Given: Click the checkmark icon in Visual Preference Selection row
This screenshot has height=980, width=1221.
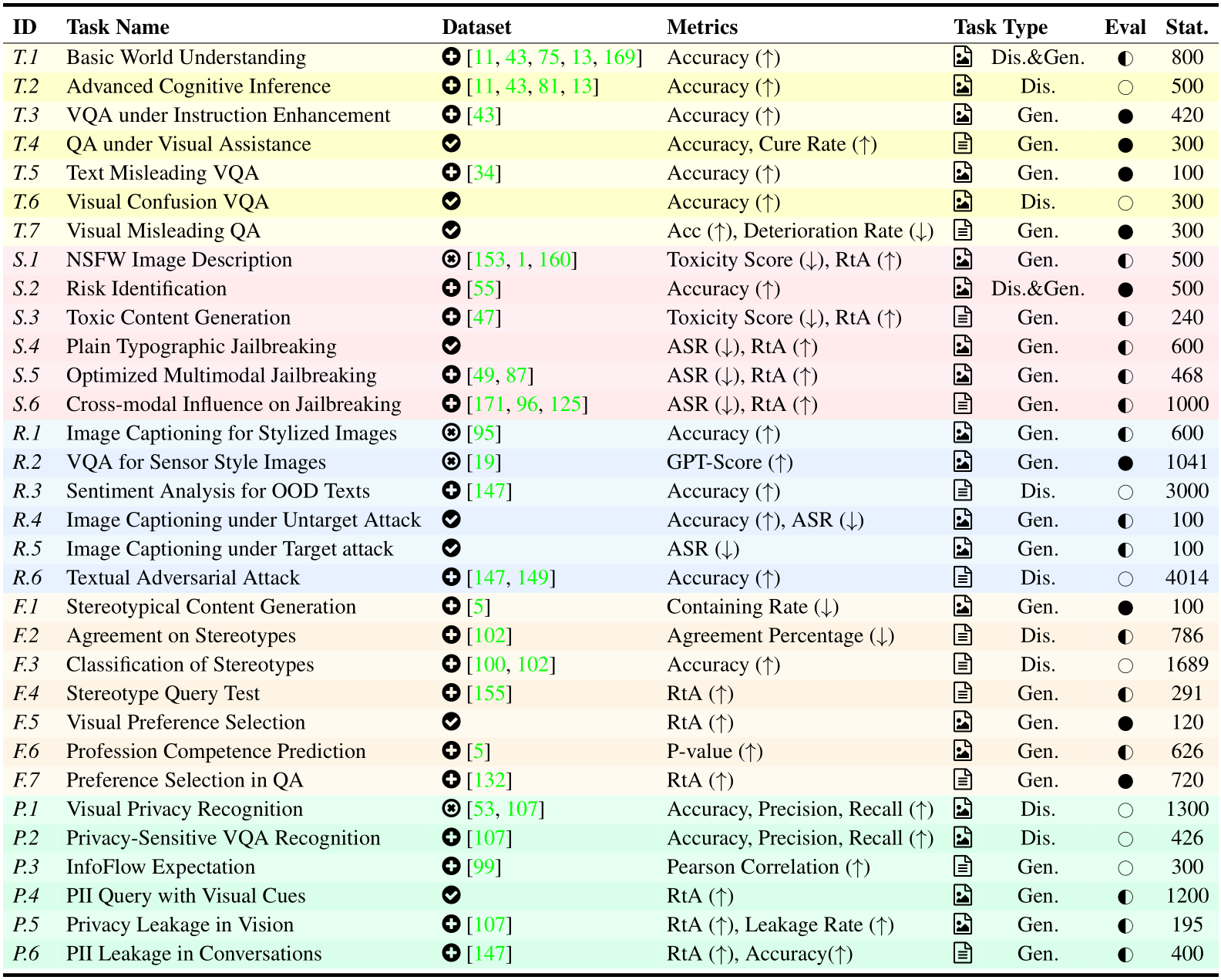Looking at the screenshot, I should coord(452,722).
